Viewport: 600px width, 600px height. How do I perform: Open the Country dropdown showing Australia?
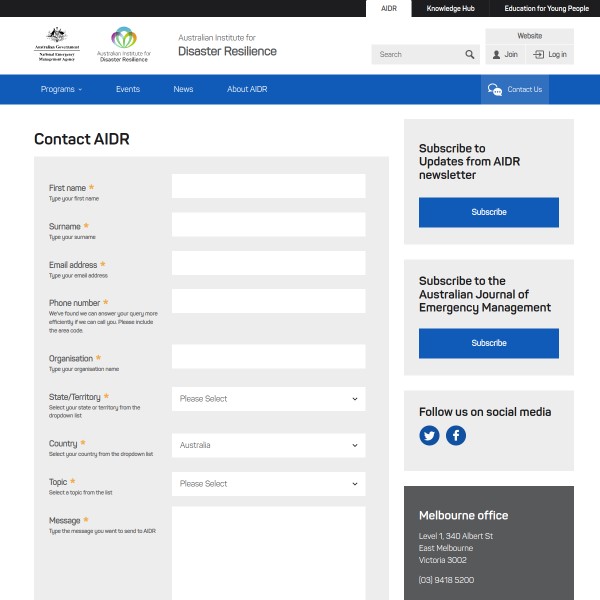coord(268,445)
